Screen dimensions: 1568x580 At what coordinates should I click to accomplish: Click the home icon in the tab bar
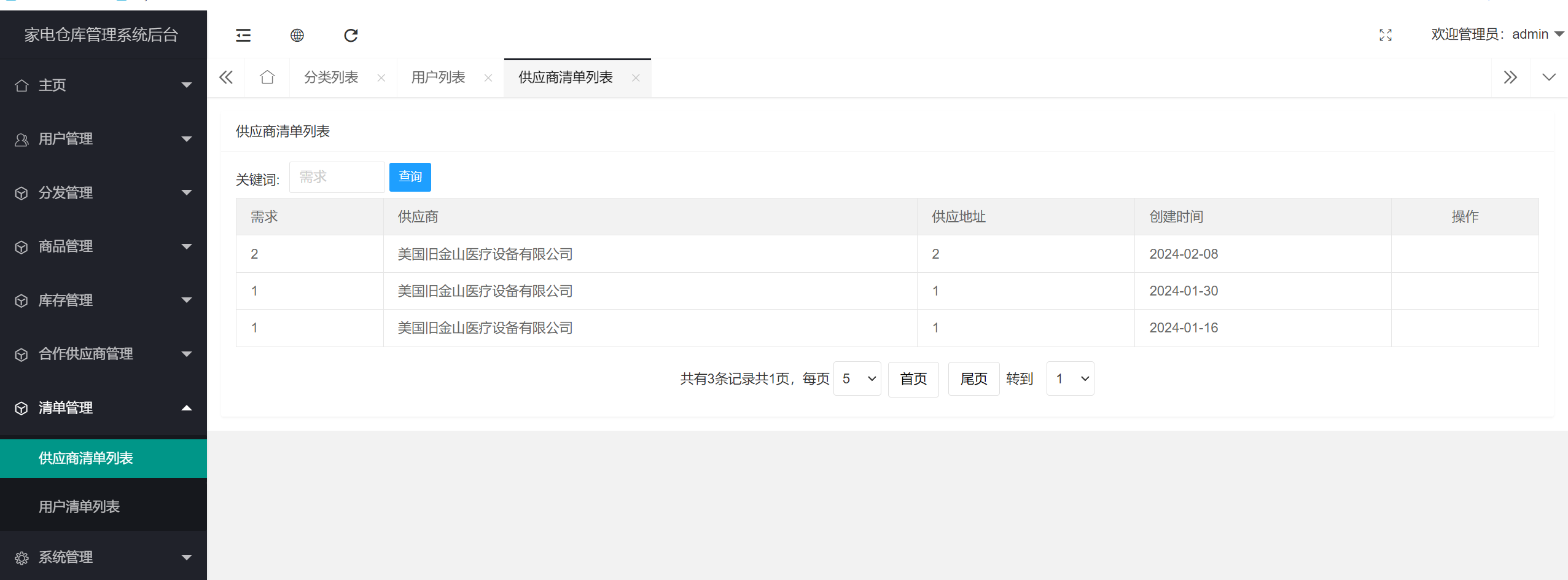click(x=267, y=77)
